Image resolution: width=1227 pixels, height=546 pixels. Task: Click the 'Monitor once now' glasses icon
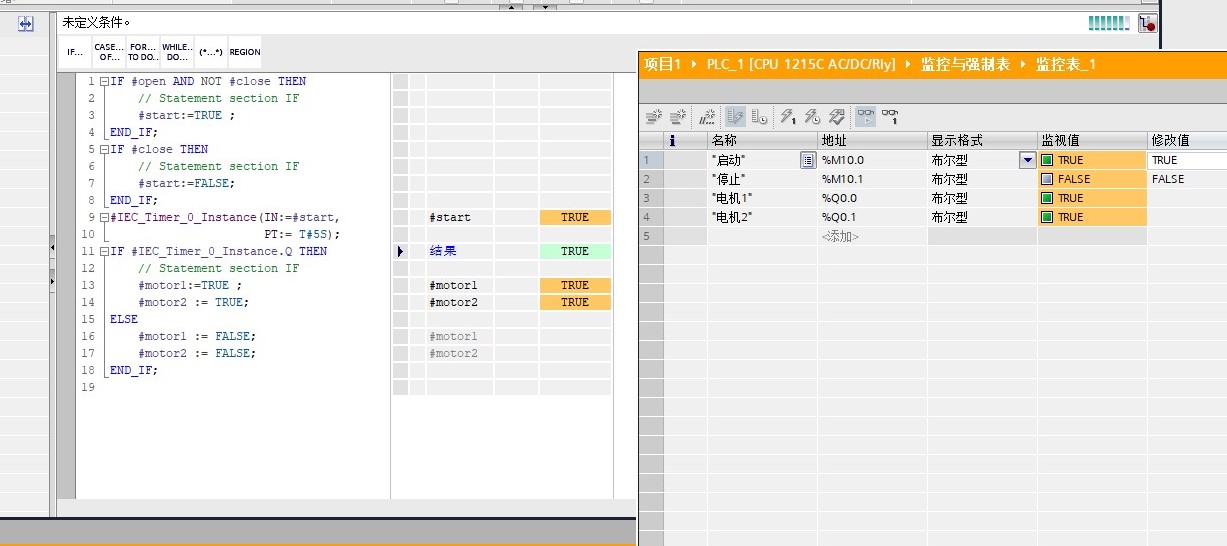click(889, 117)
